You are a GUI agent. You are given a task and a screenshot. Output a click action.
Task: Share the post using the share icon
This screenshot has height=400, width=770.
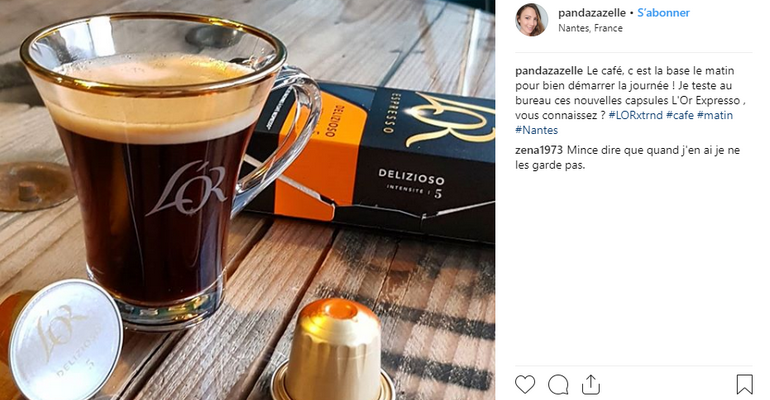591,385
